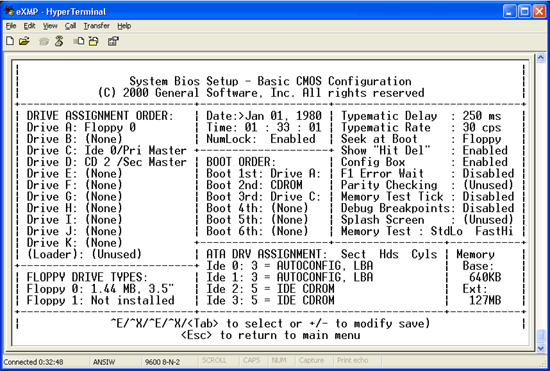Minimize the HyperTerminal window
The width and height of the screenshot is (550, 371).
[509, 12]
